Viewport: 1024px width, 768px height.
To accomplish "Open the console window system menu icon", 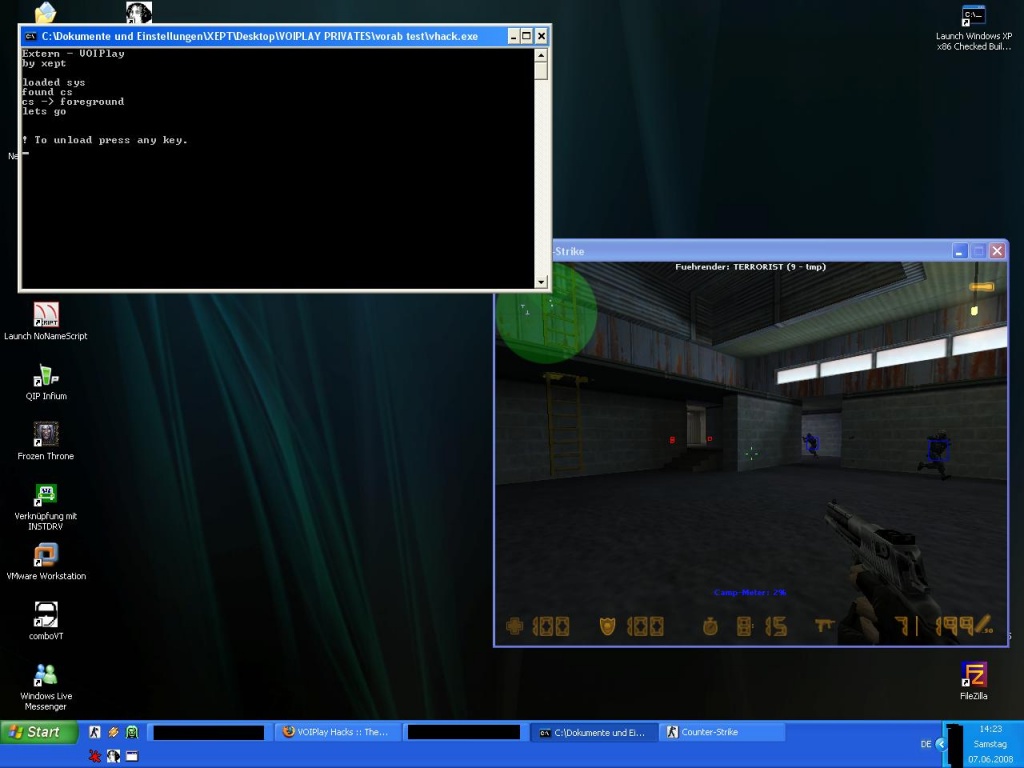I will click(30, 36).
